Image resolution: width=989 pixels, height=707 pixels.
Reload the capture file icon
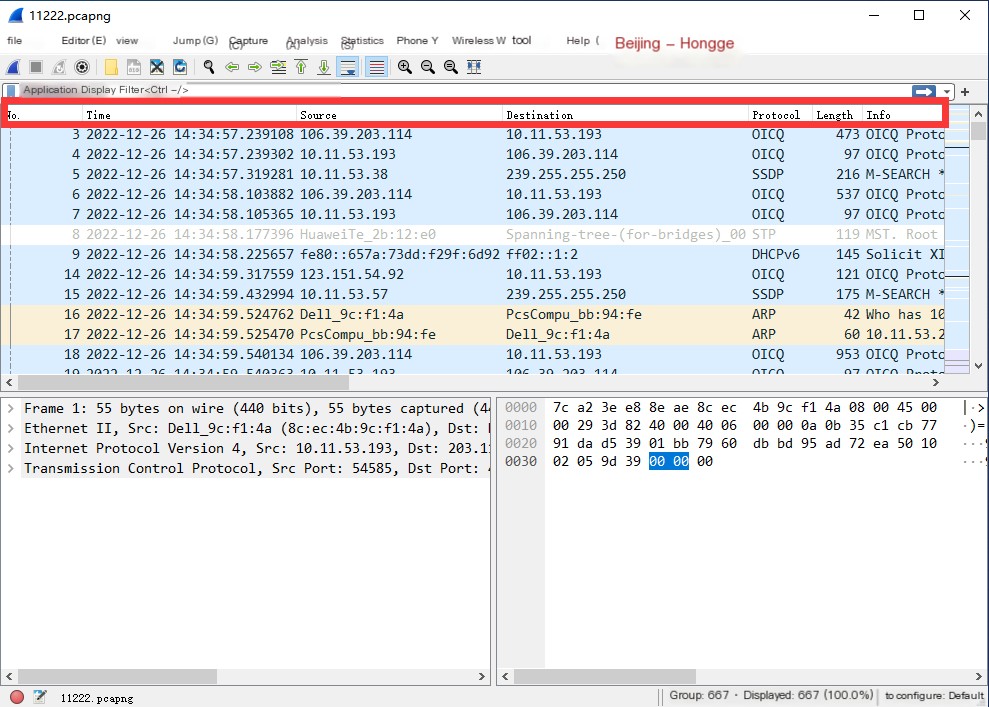pos(180,67)
